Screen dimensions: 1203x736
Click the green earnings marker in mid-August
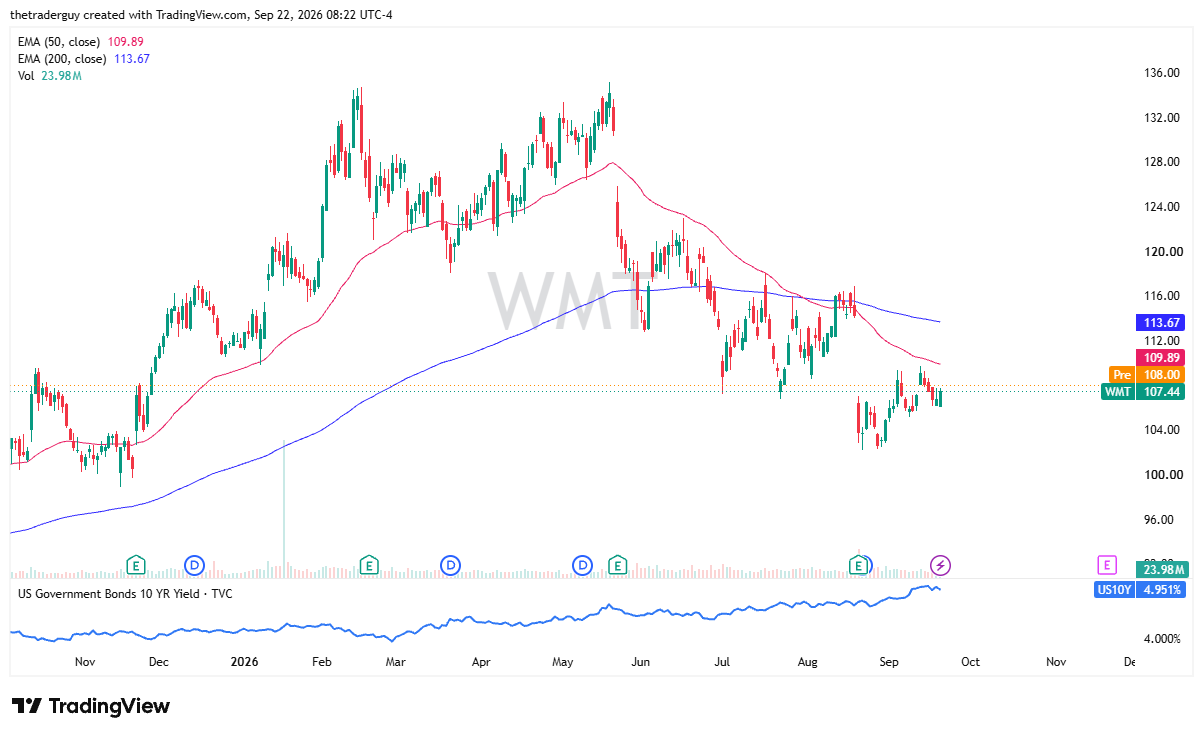(x=859, y=566)
